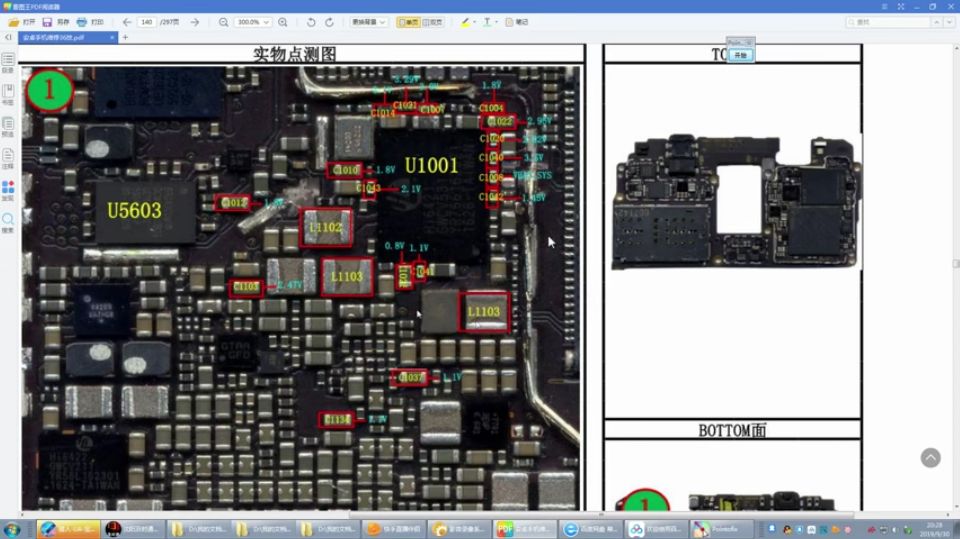
Task: Click the scroll-to-top round arrow button
Action: [930, 458]
